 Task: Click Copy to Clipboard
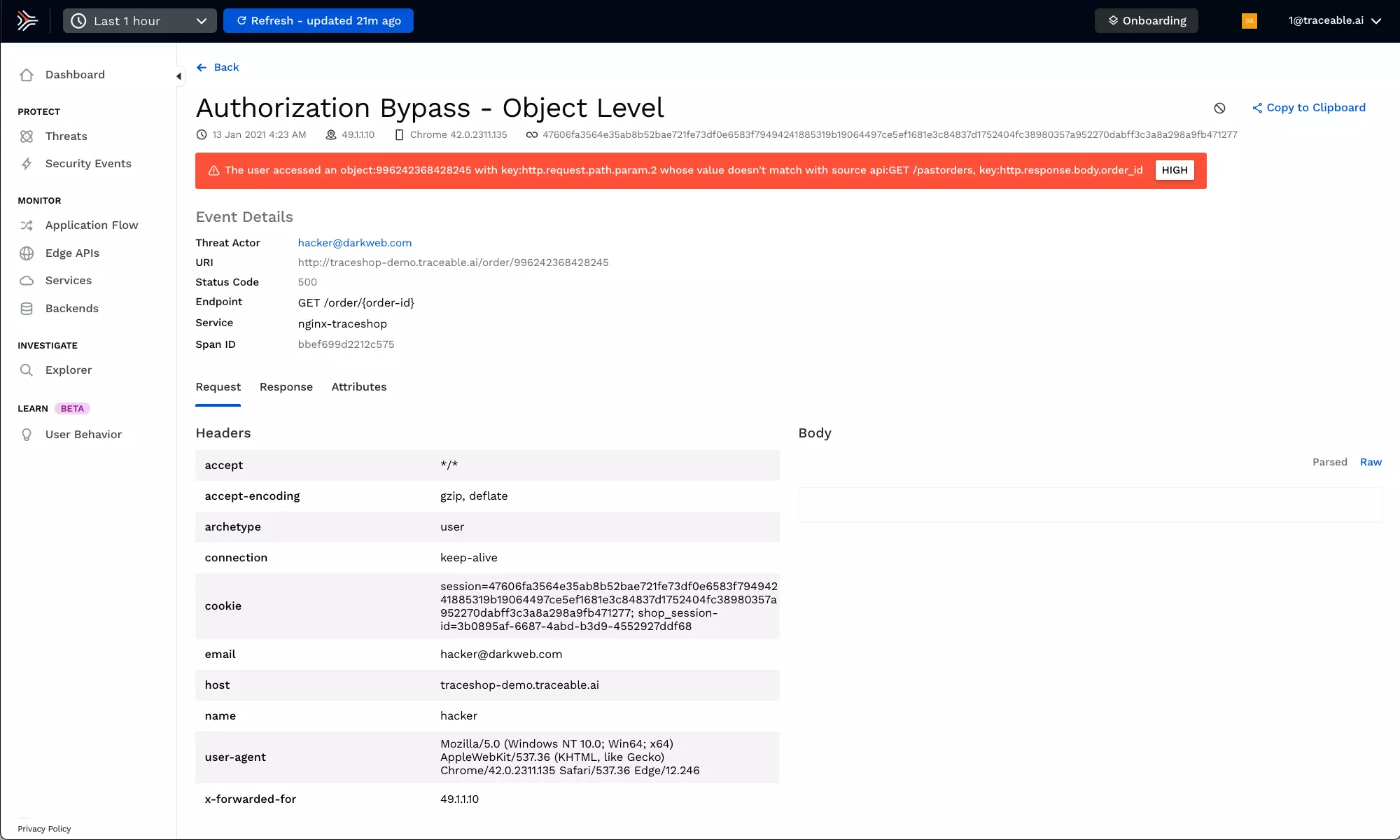[1308, 108]
